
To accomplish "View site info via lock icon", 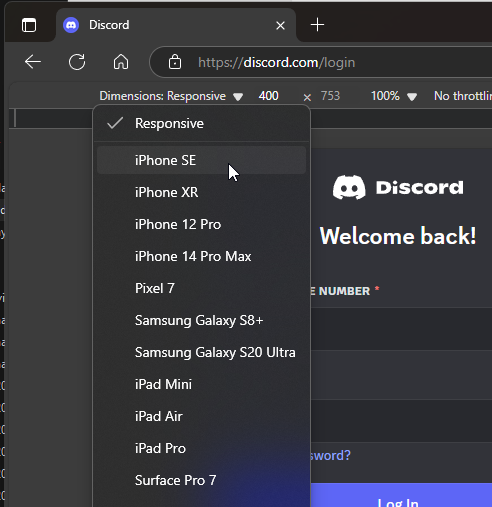I will (x=175, y=62).
